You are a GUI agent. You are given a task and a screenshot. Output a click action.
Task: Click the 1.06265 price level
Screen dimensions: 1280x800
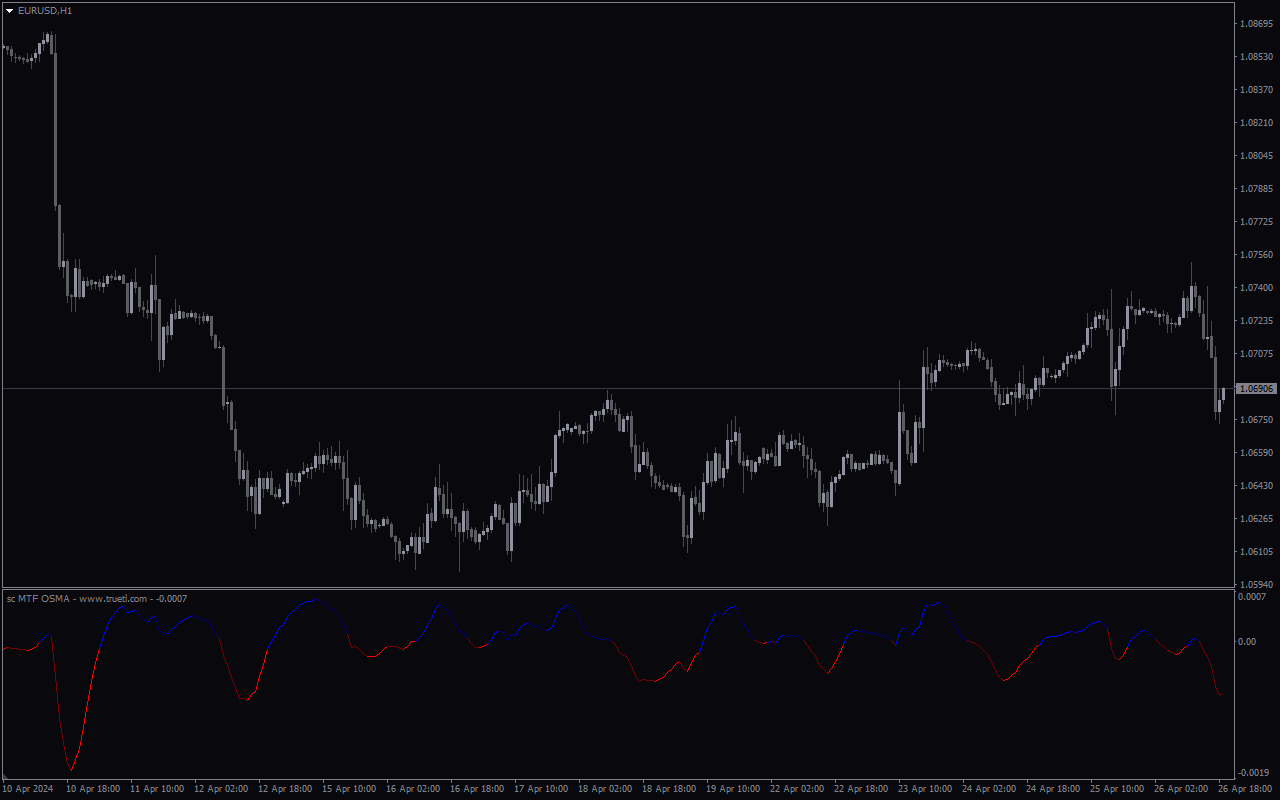[x=1257, y=518]
